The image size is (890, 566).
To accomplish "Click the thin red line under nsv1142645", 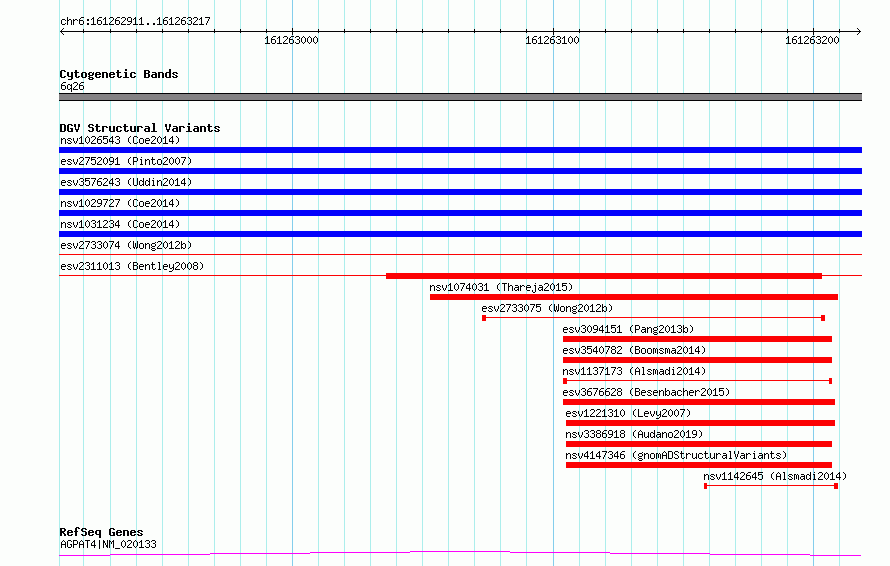I will click(771, 486).
